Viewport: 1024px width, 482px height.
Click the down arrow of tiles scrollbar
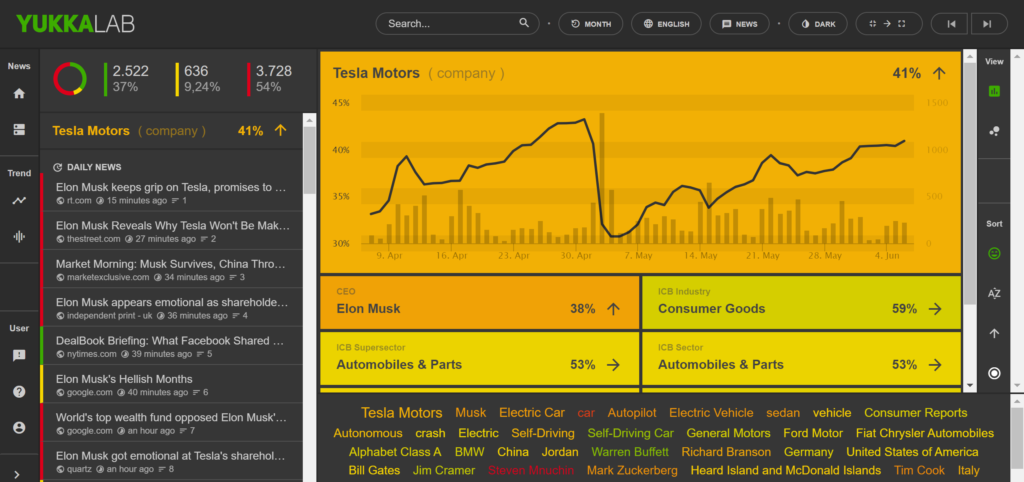coord(970,386)
